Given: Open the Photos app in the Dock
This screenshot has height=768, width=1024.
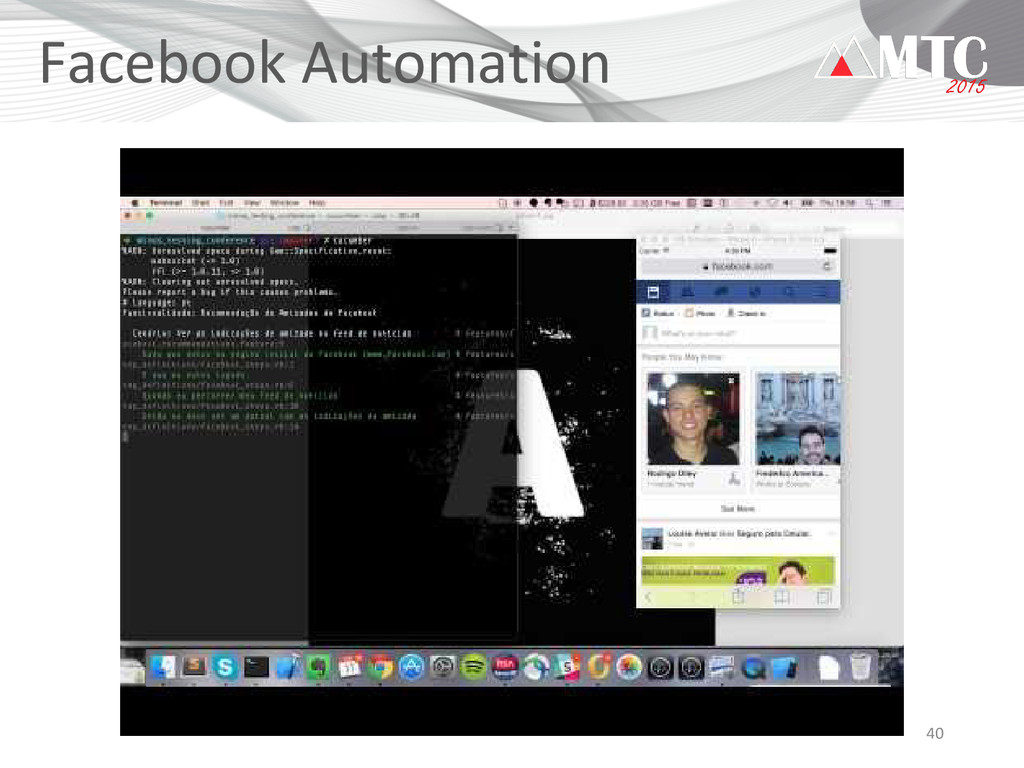Looking at the screenshot, I should click(x=629, y=667).
